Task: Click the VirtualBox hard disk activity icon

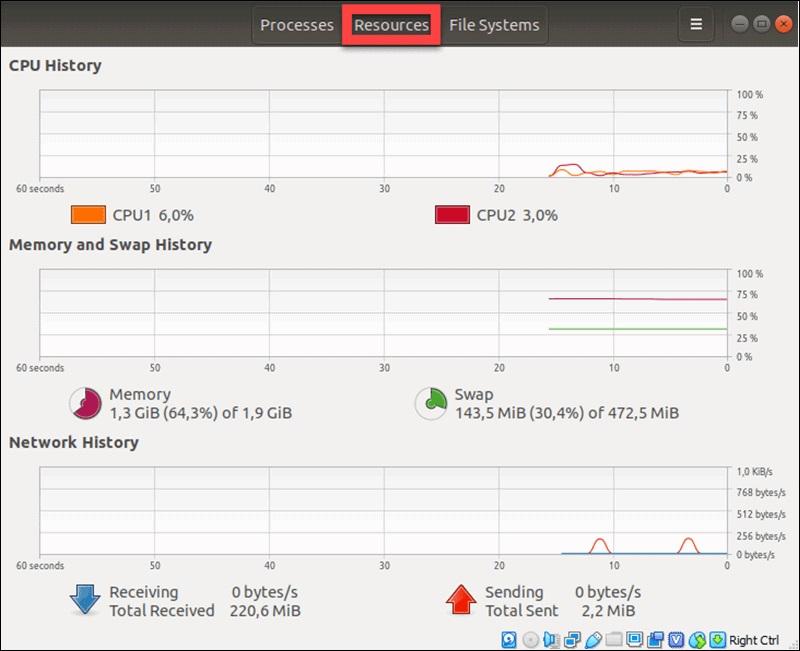Action: tap(509, 639)
